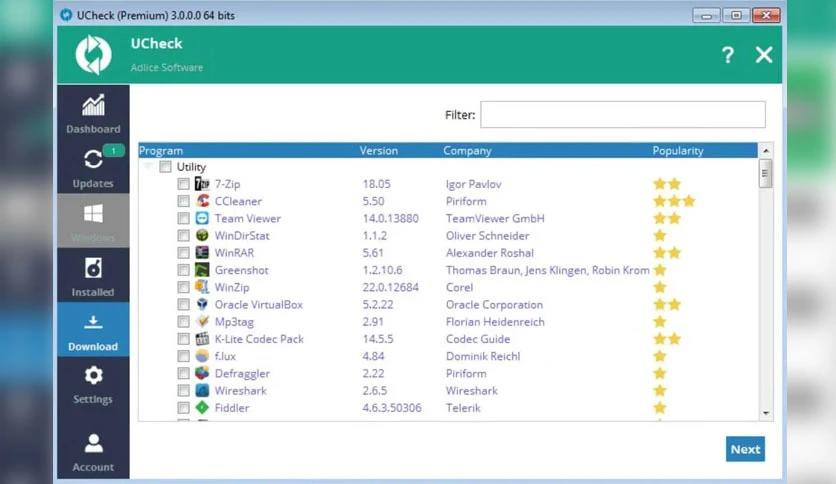Image resolution: width=836 pixels, height=484 pixels.
Task: Select the Team Viewer checkbox
Action: click(x=183, y=219)
